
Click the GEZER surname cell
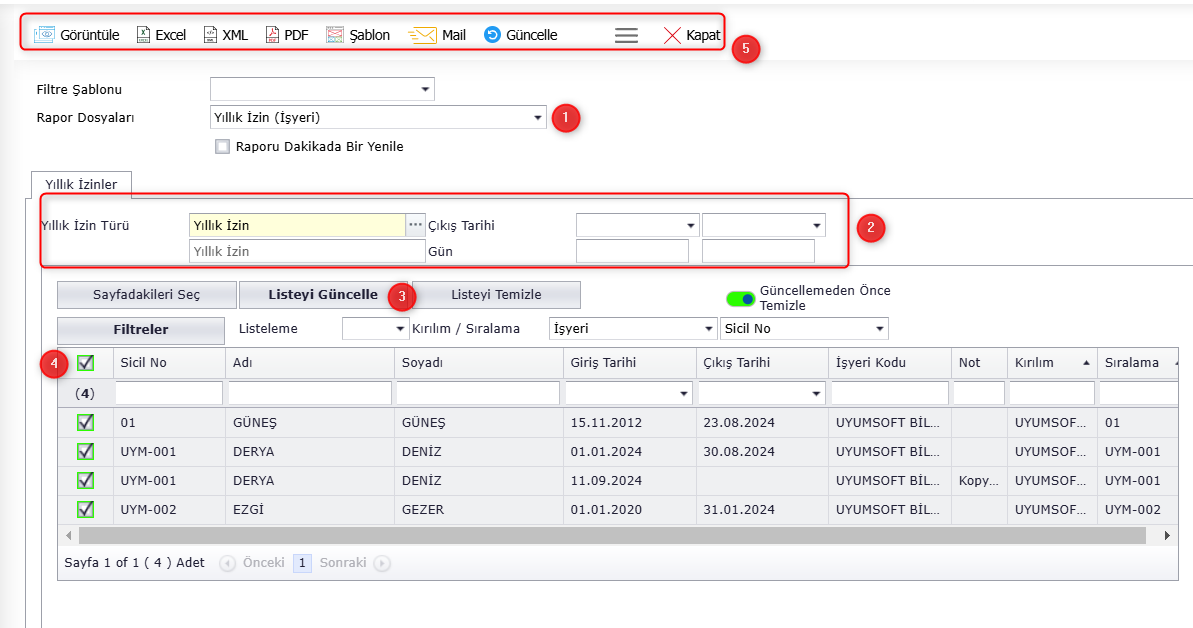(478, 509)
